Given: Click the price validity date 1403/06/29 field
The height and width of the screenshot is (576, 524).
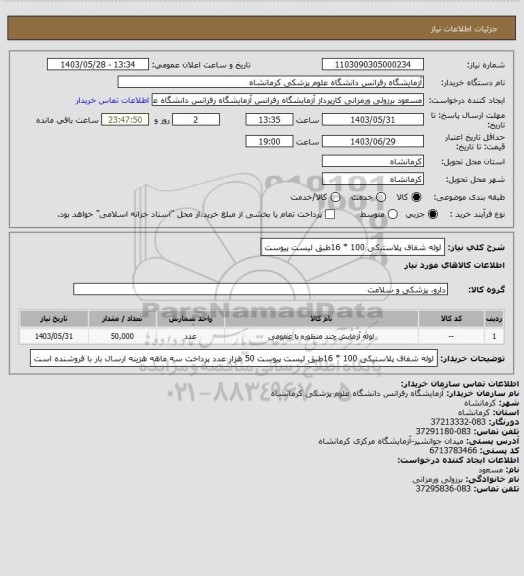Looking at the screenshot, I should (x=373, y=141).
